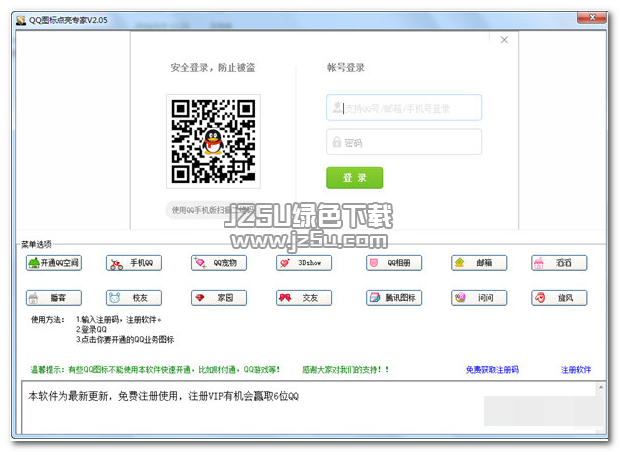Viewport: 619px width, 452px height.
Task: Select the 邮箱 button
Action: 479,263
